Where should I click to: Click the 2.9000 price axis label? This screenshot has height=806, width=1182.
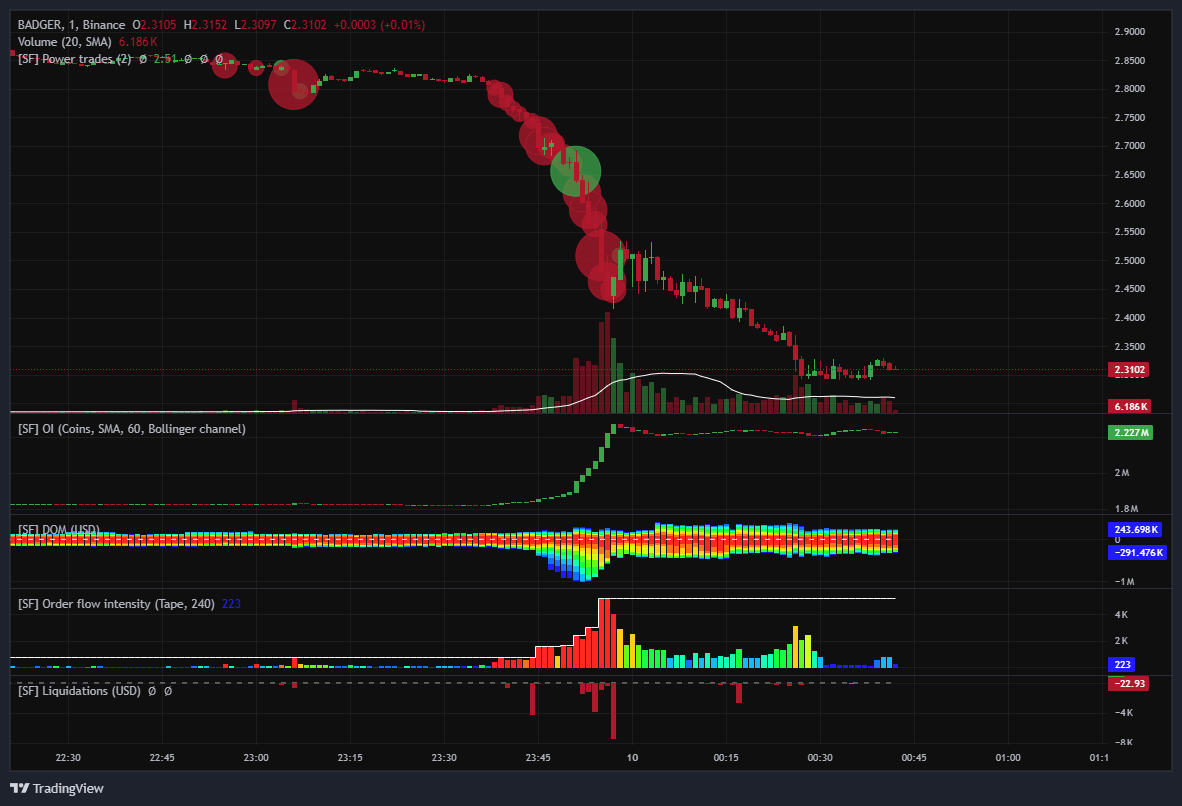(1129, 32)
